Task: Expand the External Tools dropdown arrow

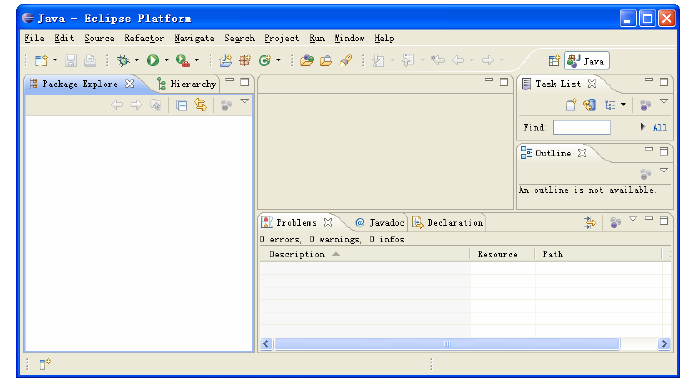Action: 197,60
